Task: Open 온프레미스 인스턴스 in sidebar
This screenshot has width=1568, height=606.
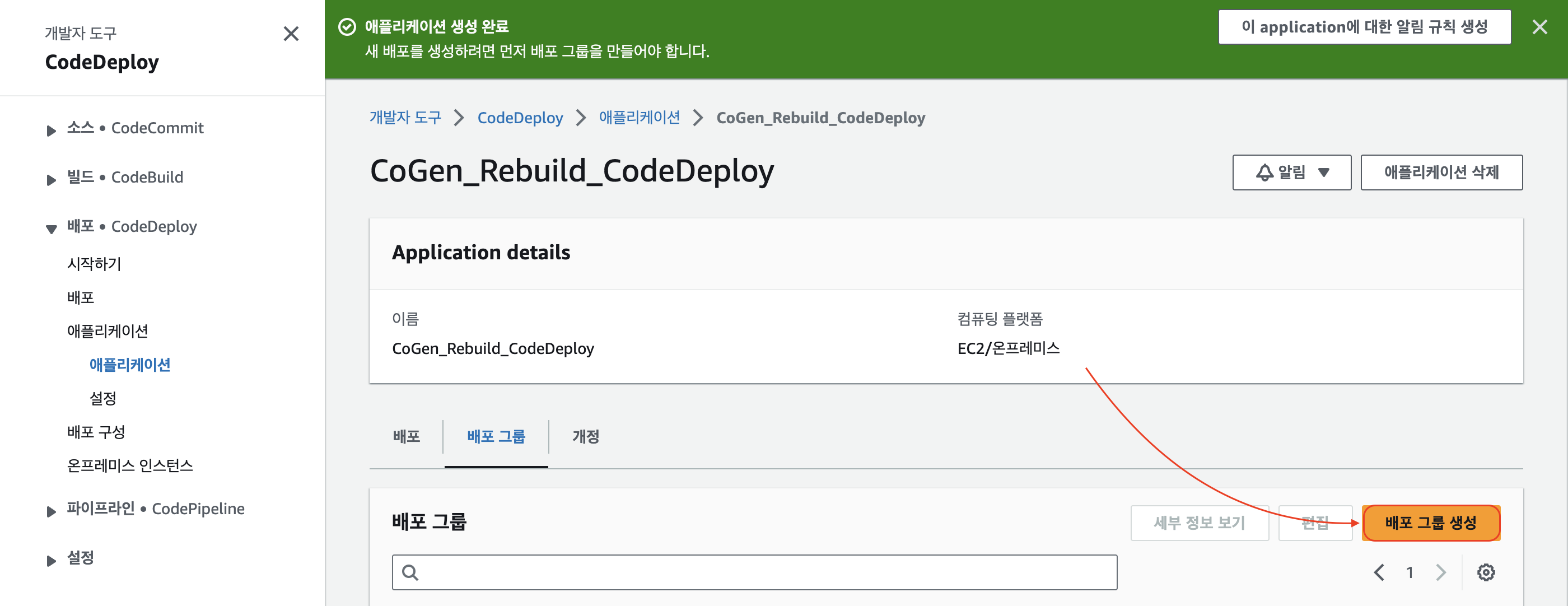Action: 130,465
